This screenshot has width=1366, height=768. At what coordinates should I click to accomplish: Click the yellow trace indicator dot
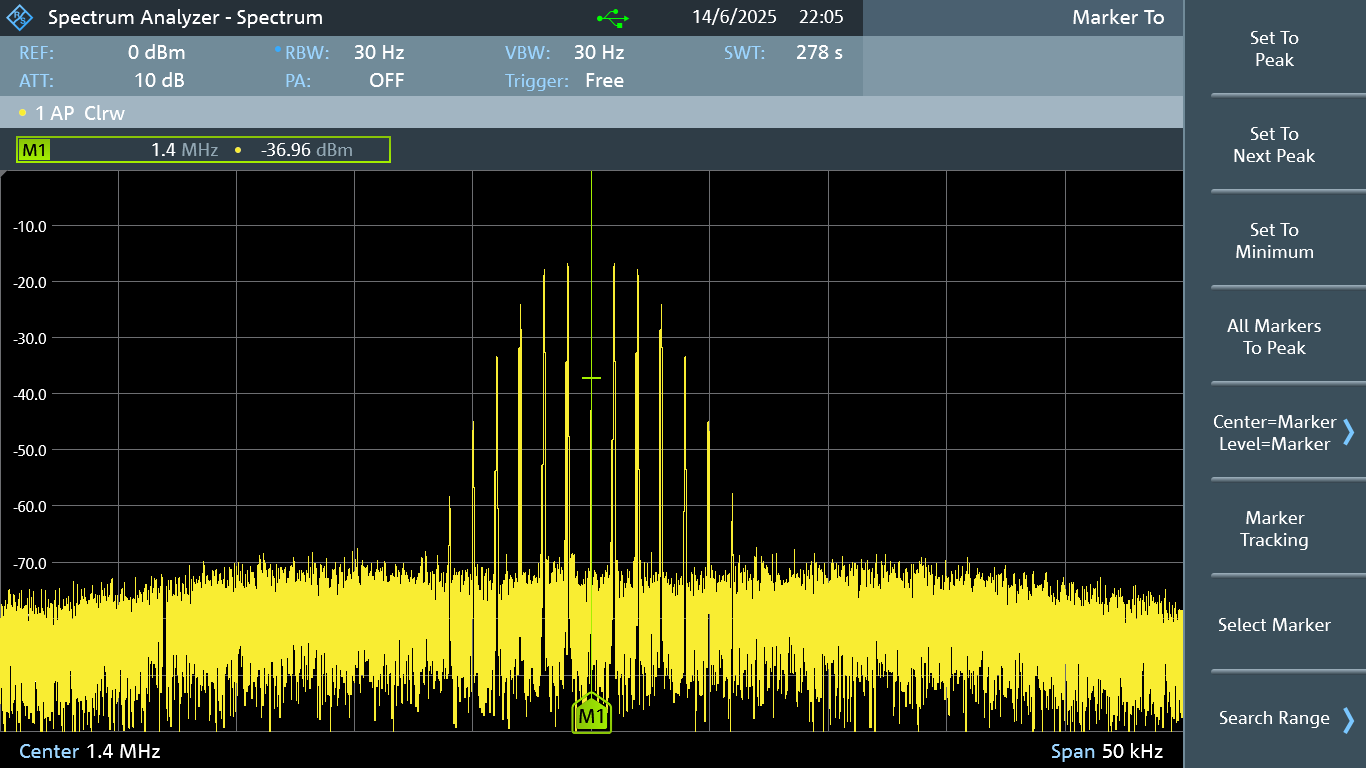[x=22, y=113]
